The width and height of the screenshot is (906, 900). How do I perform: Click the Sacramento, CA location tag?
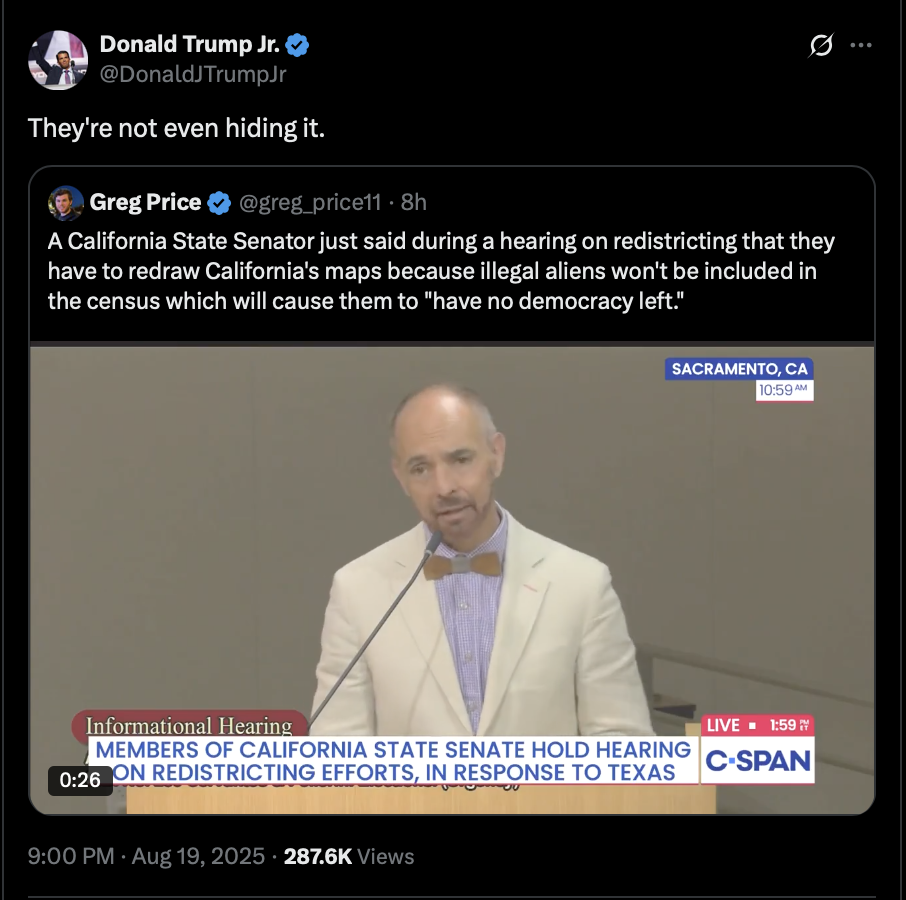pos(739,369)
